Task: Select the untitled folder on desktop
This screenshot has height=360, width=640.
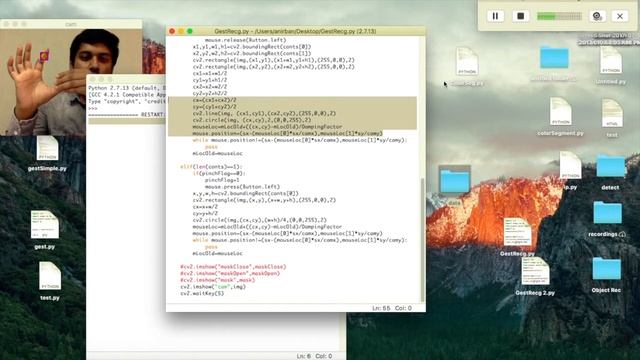Action: pyautogui.click(x=554, y=64)
